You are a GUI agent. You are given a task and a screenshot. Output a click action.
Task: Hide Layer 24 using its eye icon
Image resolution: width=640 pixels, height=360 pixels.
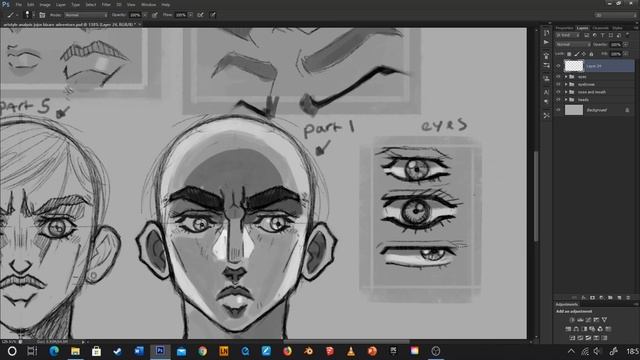click(x=558, y=66)
